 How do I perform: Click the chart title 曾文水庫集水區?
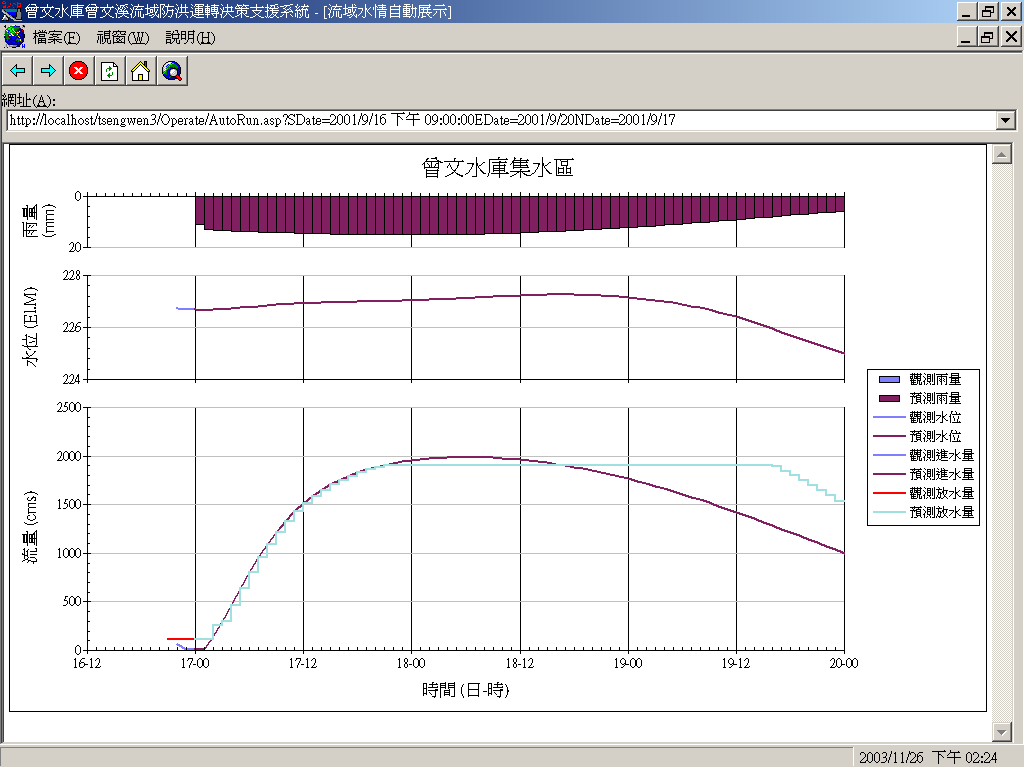(x=498, y=168)
